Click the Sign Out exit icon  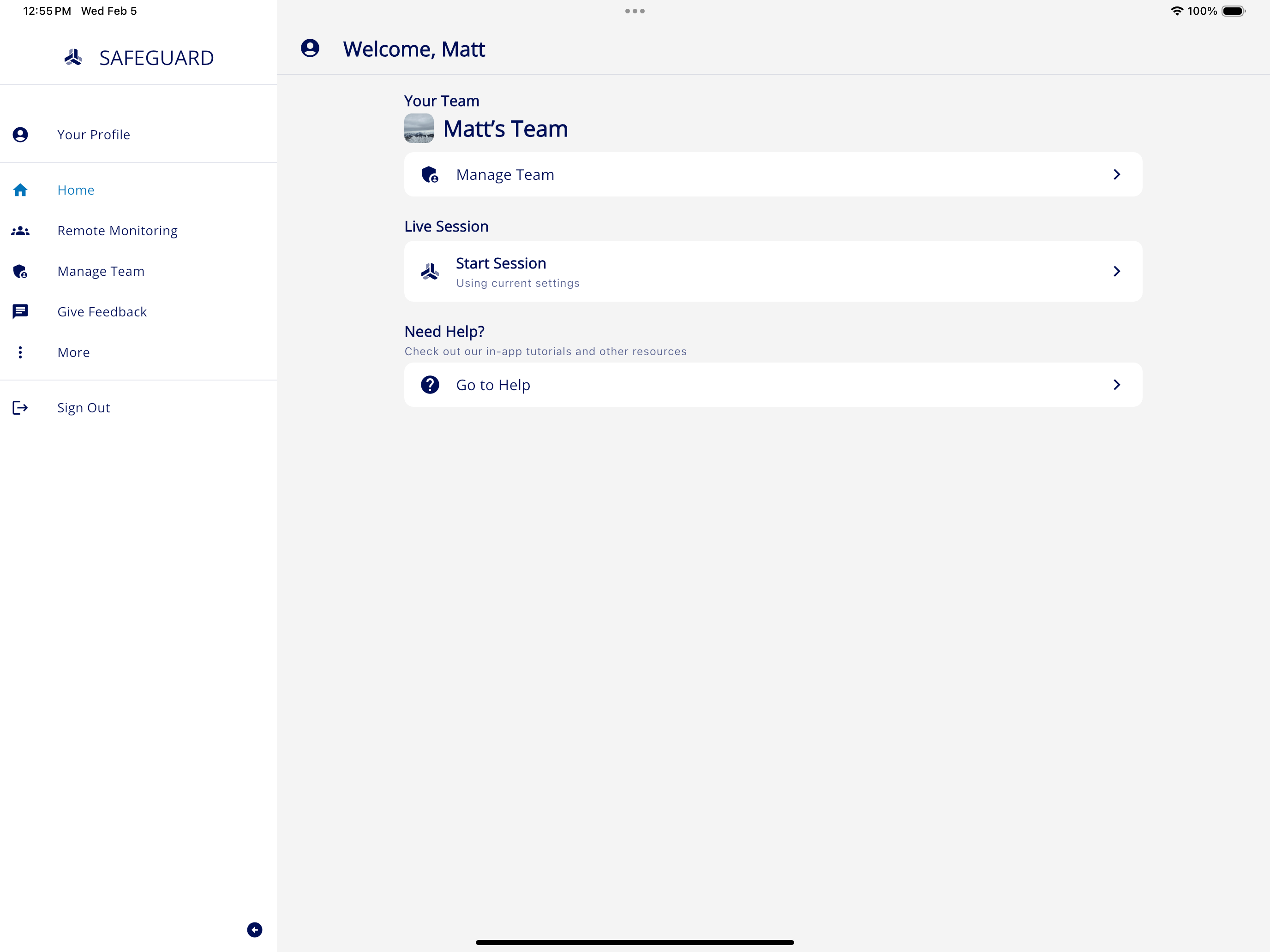click(20, 407)
